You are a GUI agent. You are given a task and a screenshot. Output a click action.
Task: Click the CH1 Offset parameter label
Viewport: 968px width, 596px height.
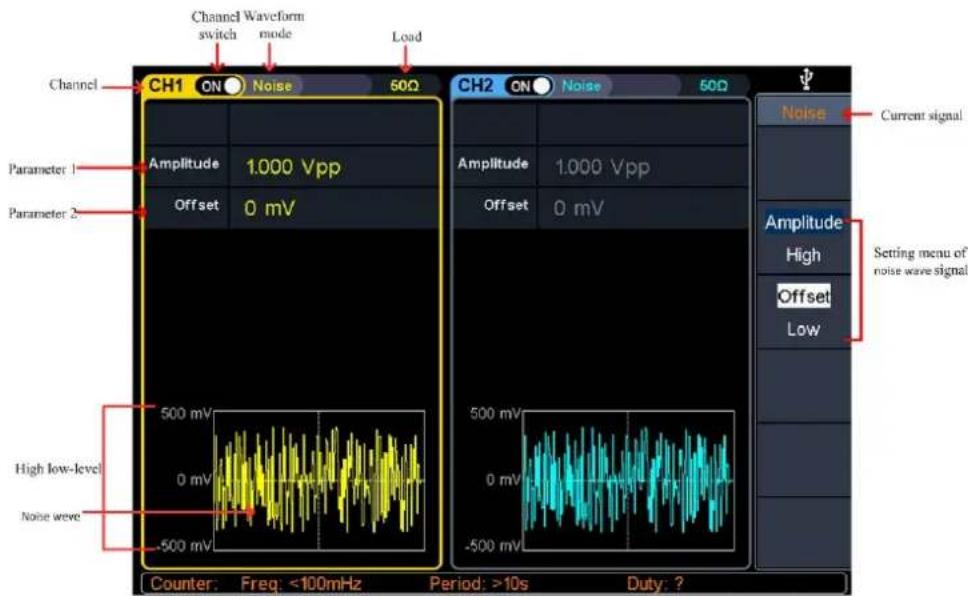tap(196, 205)
